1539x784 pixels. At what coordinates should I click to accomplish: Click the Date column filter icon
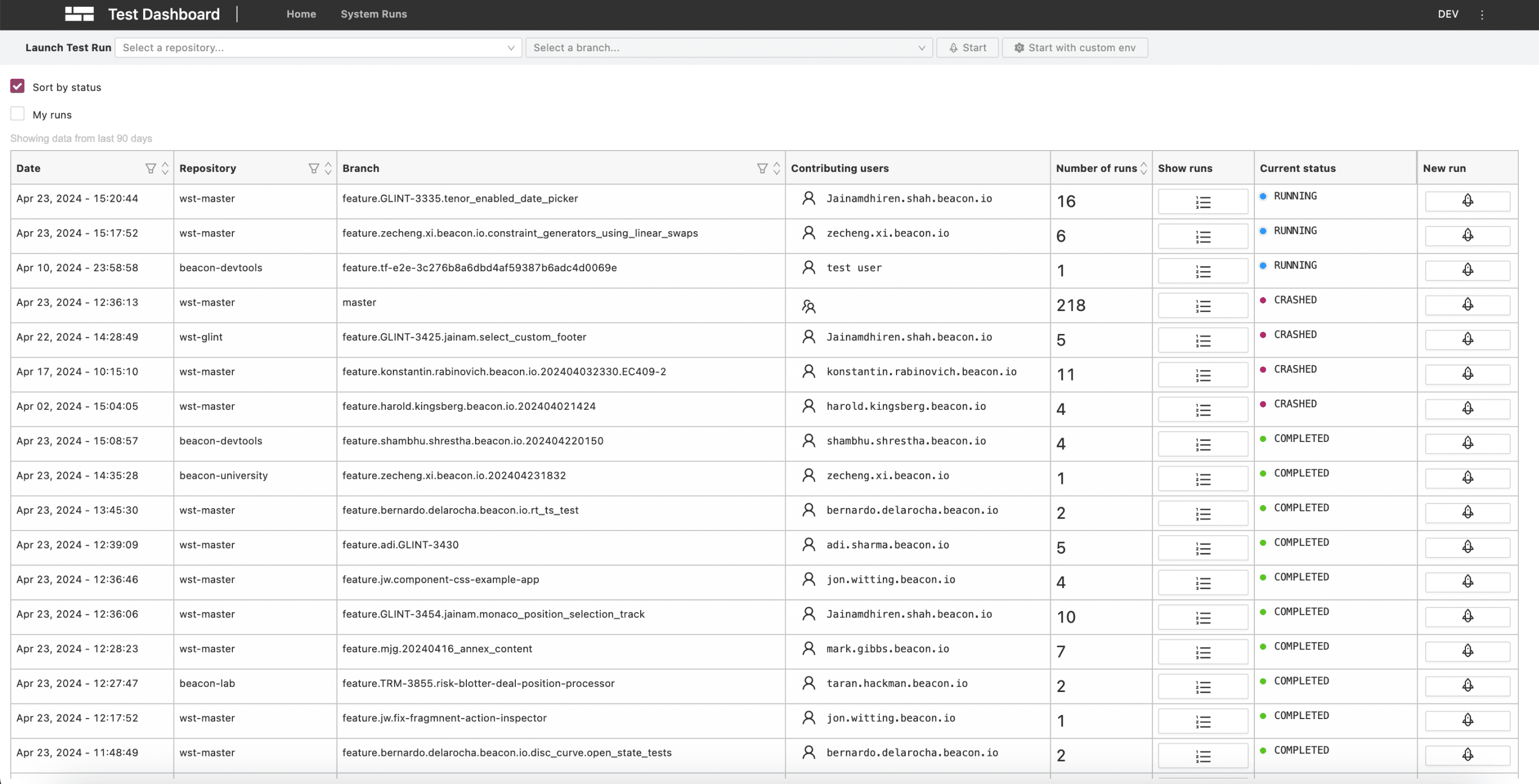point(151,168)
